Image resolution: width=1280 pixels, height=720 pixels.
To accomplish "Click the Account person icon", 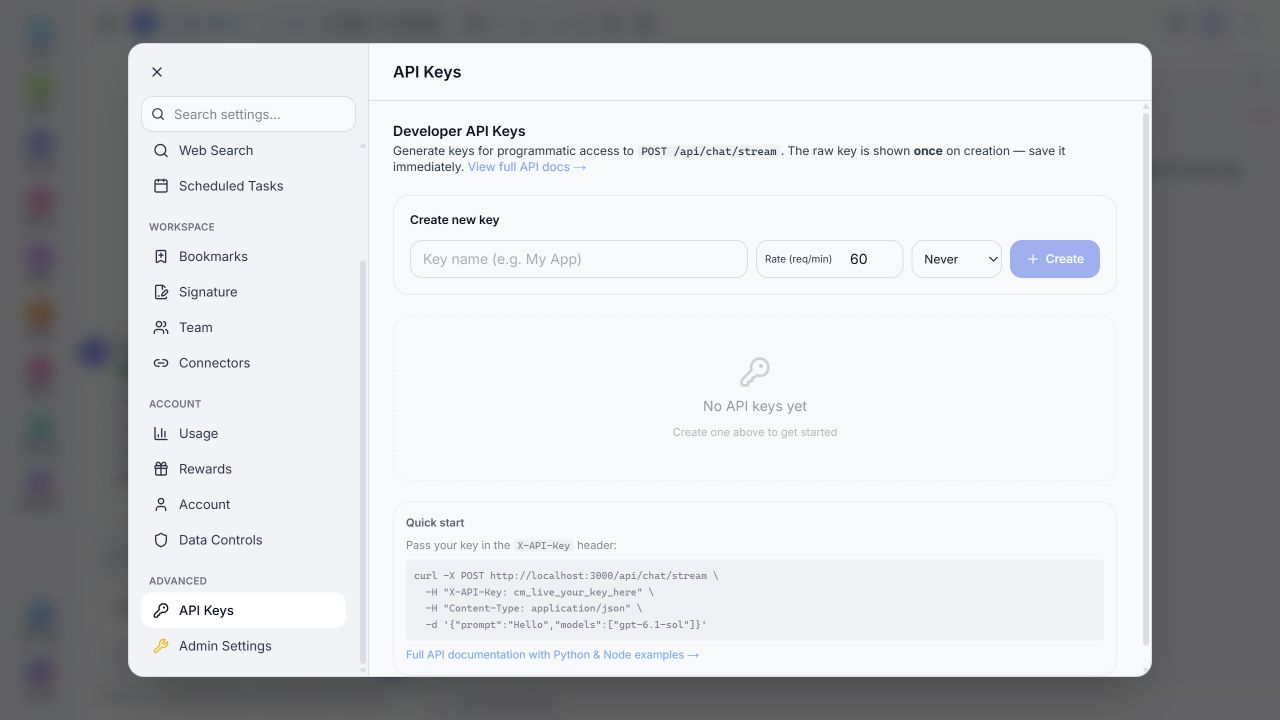I will pos(161,505).
